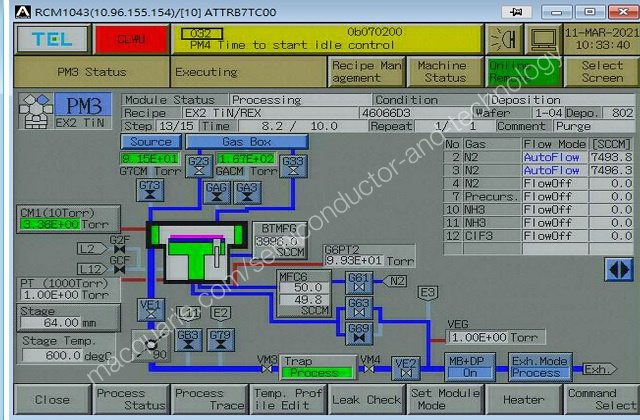Page the gas table with arrow button
Viewport: 640px width, 420px height.
tap(618, 269)
